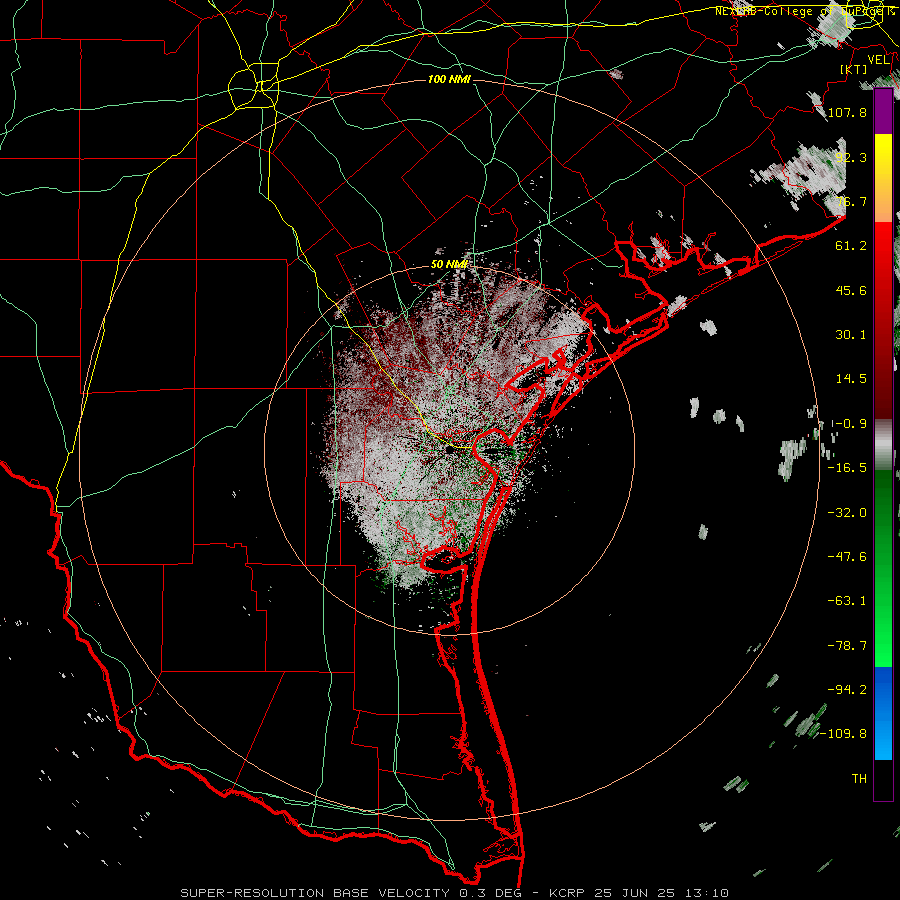Select the -78.7 velocity scale value

847,646
